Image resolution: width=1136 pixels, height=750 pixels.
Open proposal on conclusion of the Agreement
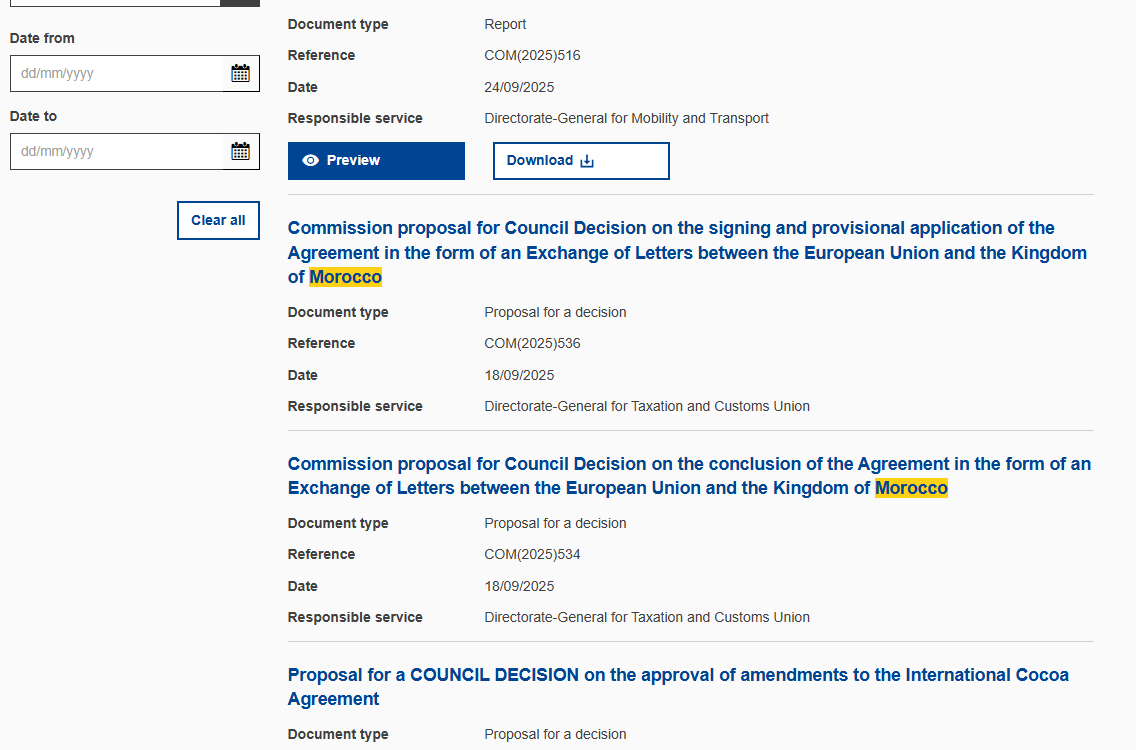pyautogui.click(x=688, y=464)
